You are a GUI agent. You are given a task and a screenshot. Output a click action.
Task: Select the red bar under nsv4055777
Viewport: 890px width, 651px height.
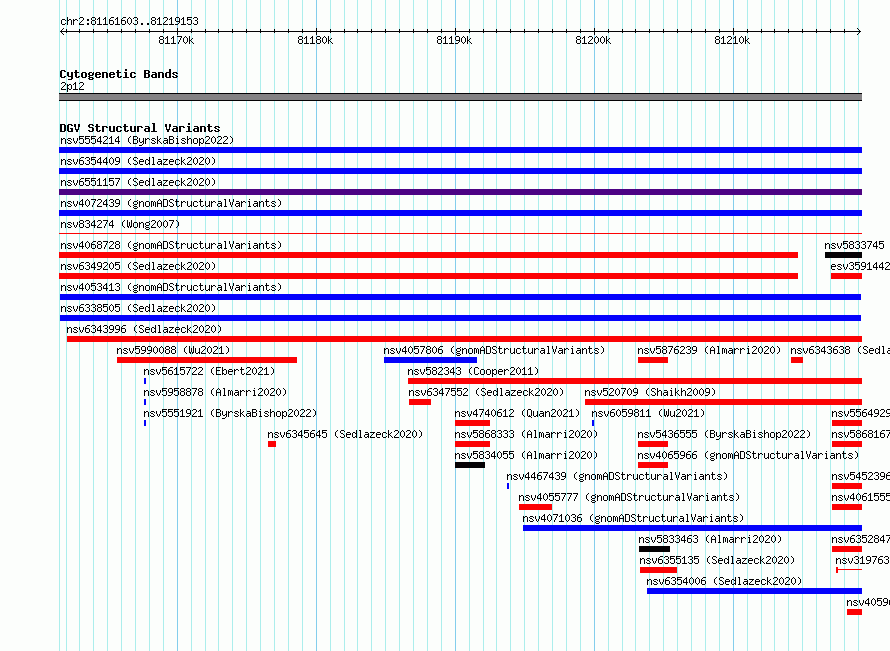535,507
